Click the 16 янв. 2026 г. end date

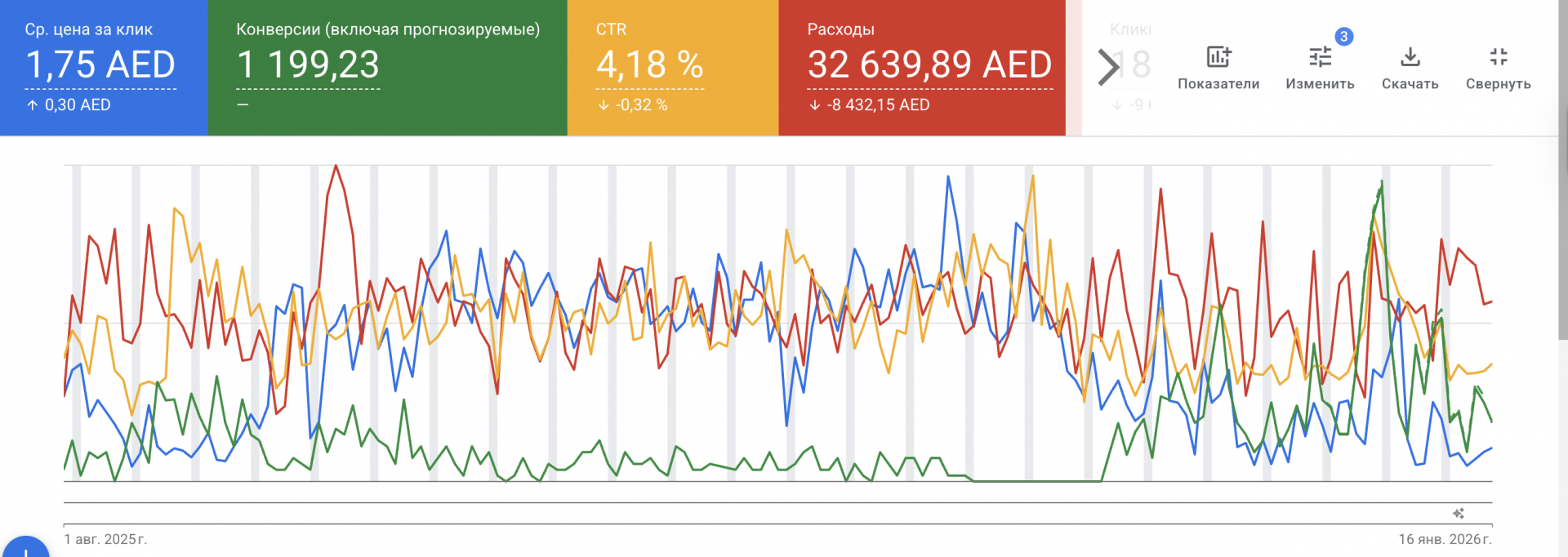1444,539
